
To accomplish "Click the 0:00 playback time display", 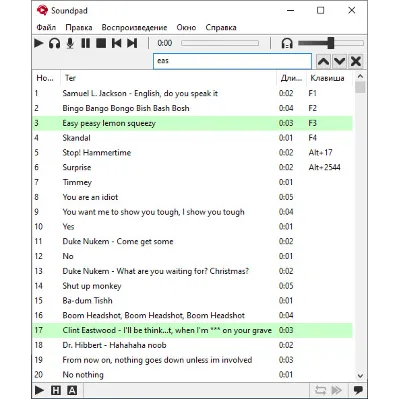I will pyautogui.click(x=165, y=43).
